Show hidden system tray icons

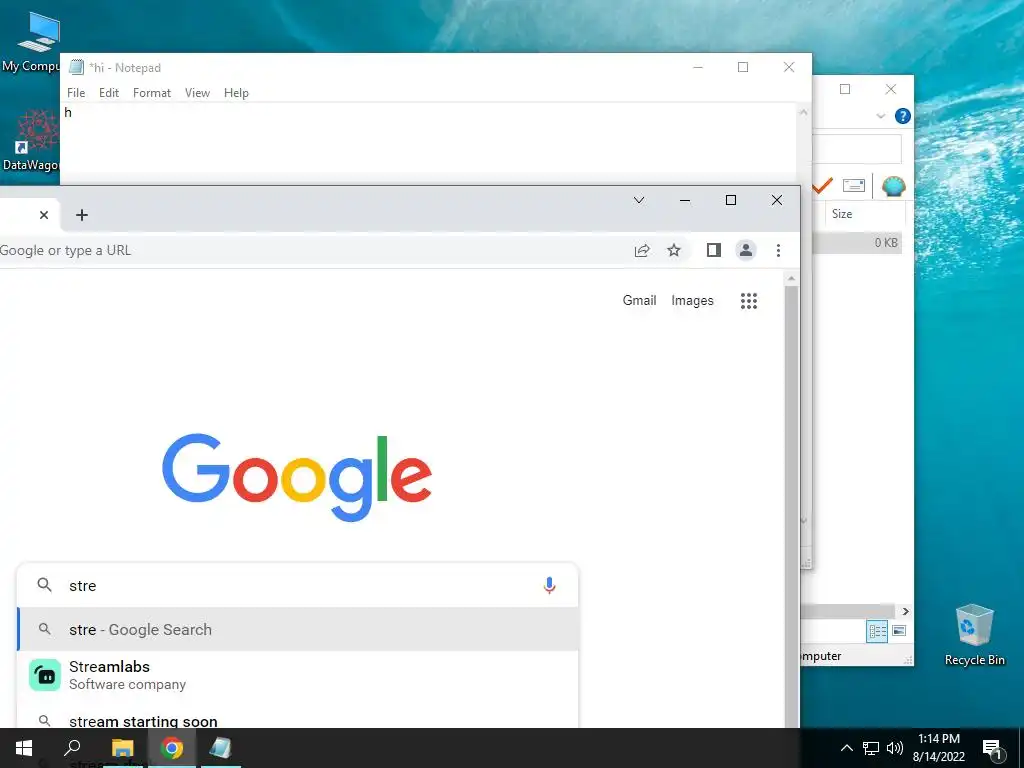click(x=846, y=748)
